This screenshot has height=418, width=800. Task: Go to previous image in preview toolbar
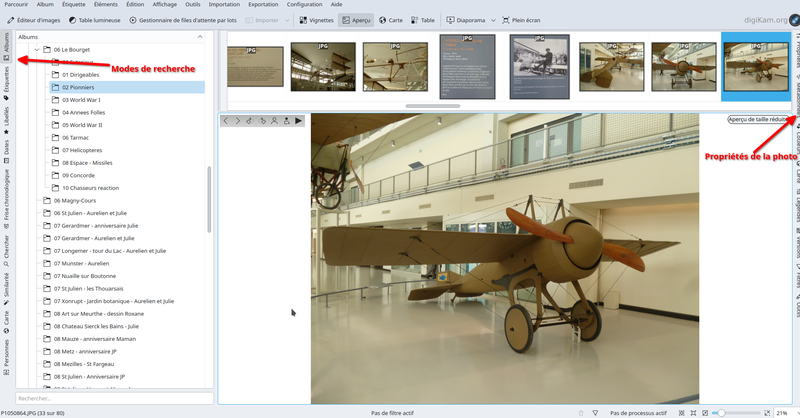(226, 121)
